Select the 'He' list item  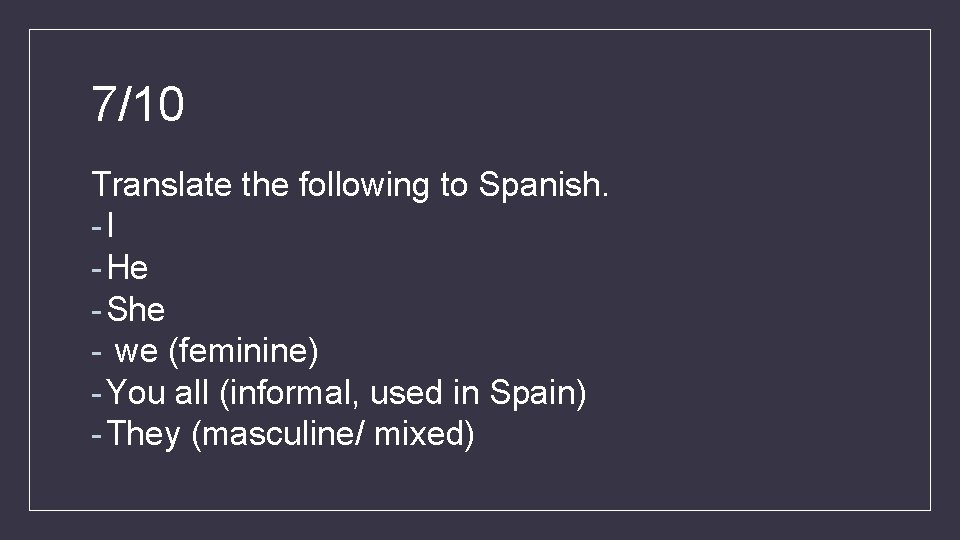point(127,268)
